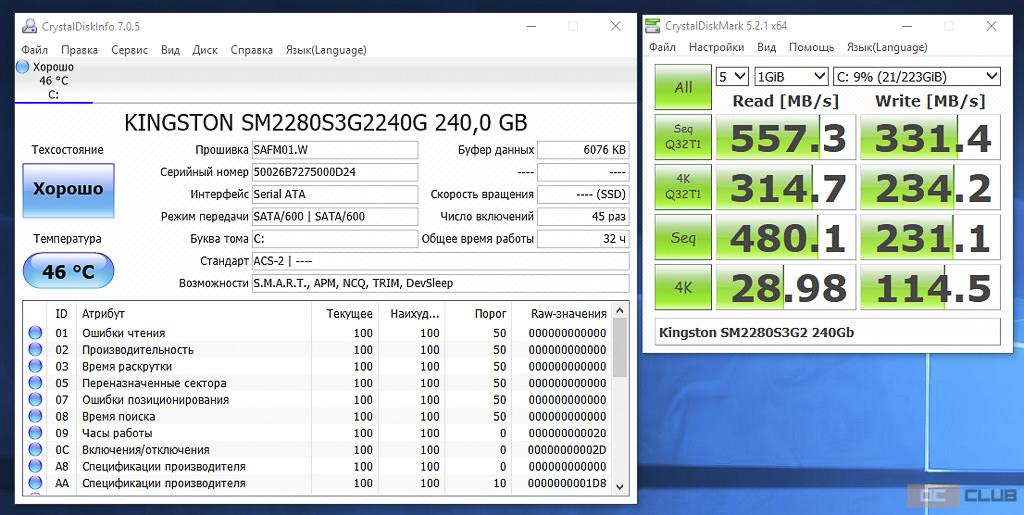Open the test size dropdown showing 1GiB
Viewport: 1024px width, 515px height.
(792, 76)
